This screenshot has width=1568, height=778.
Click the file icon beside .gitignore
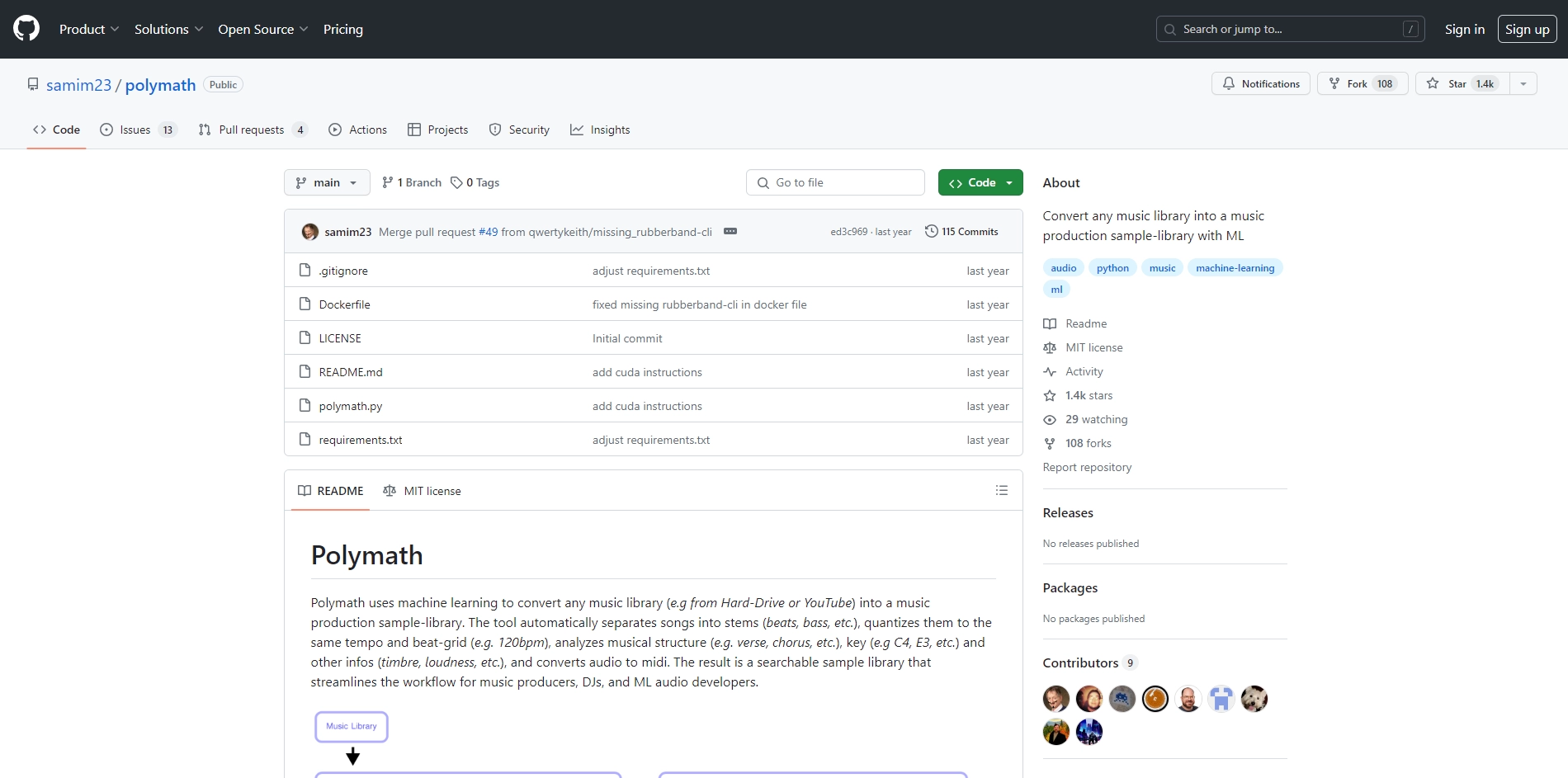[x=305, y=271]
